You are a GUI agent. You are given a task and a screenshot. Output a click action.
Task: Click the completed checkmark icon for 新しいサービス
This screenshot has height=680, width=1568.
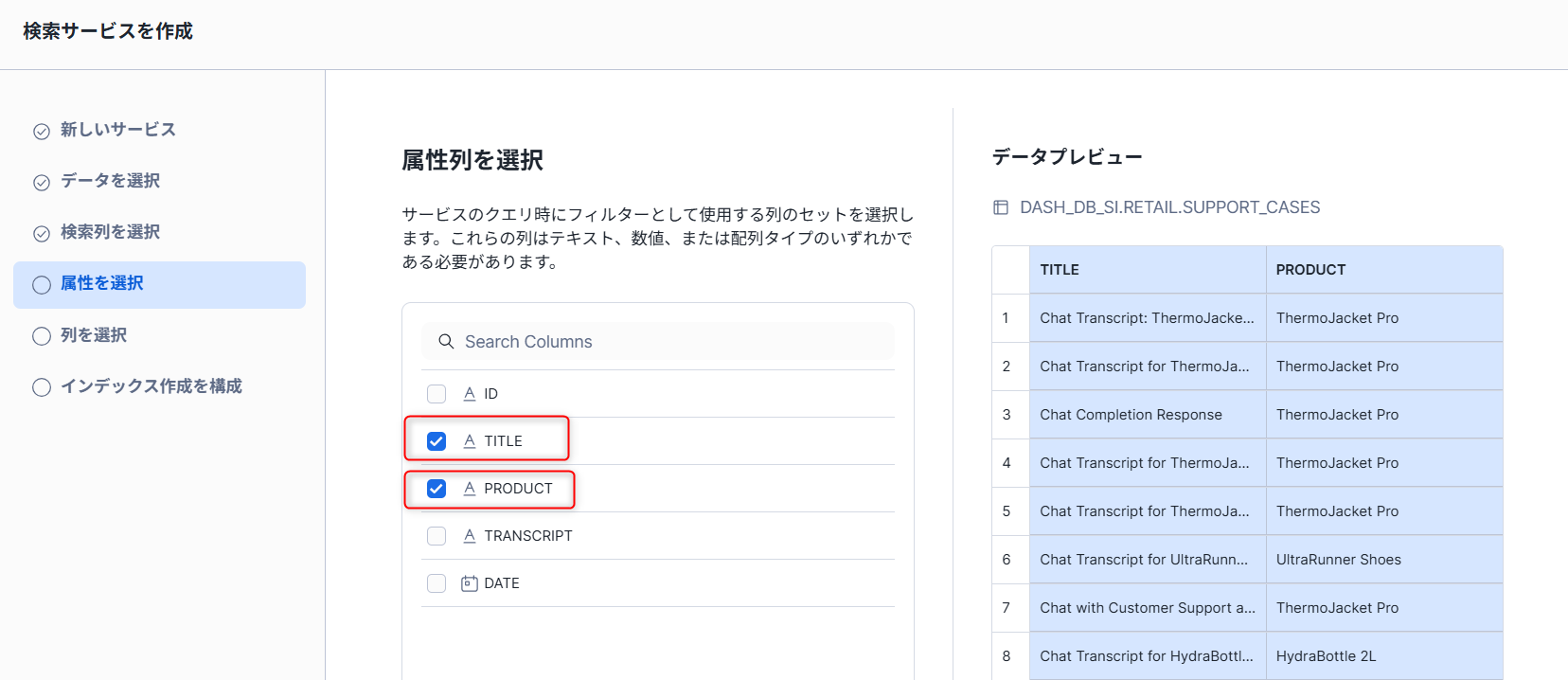tap(42, 131)
